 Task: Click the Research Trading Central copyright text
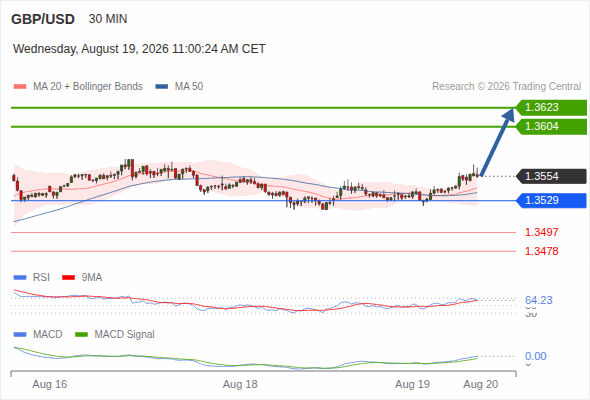tap(506, 87)
